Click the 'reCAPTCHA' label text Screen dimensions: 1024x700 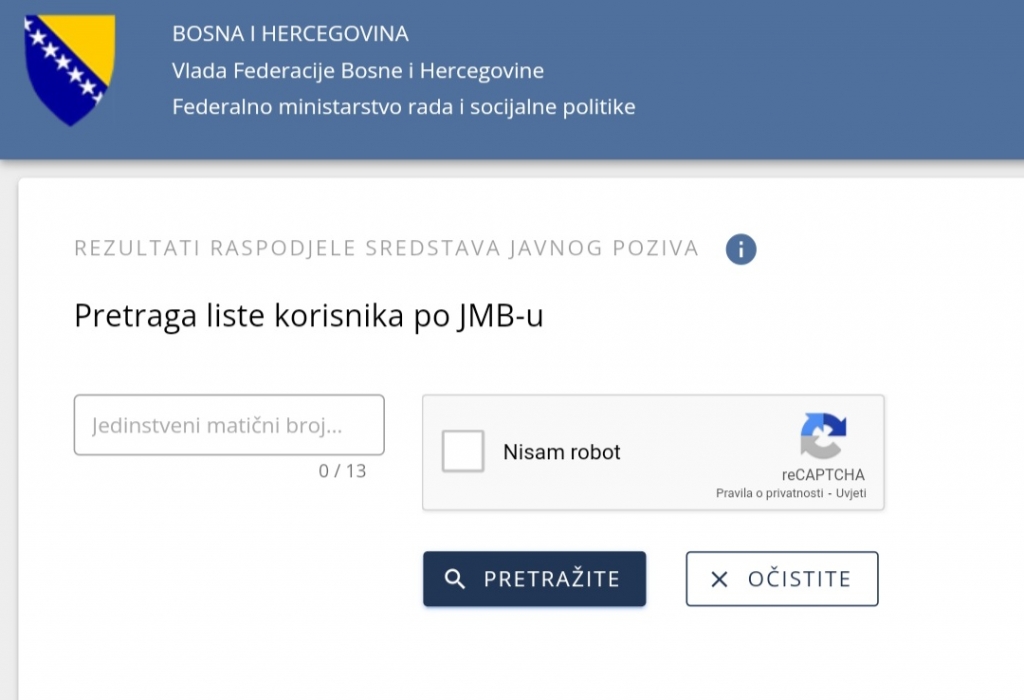pos(823,475)
